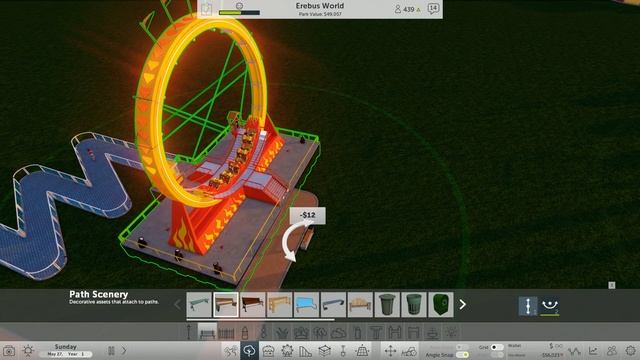This screenshot has width=640, height=360.
Task: Toggle the Angle Snap switch
Action: 462,355
